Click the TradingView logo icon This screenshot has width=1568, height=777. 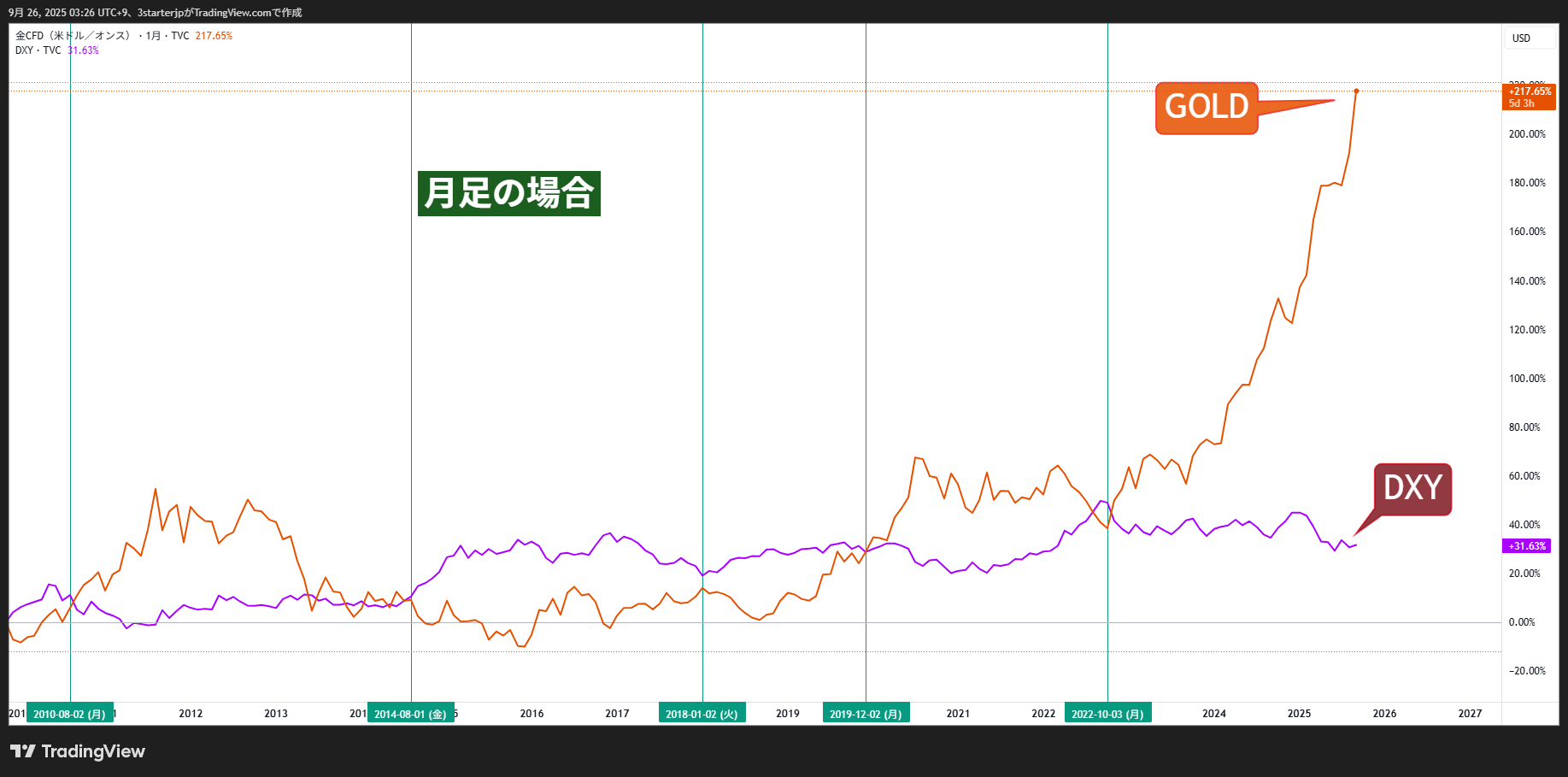pyautogui.click(x=23, y=751)
